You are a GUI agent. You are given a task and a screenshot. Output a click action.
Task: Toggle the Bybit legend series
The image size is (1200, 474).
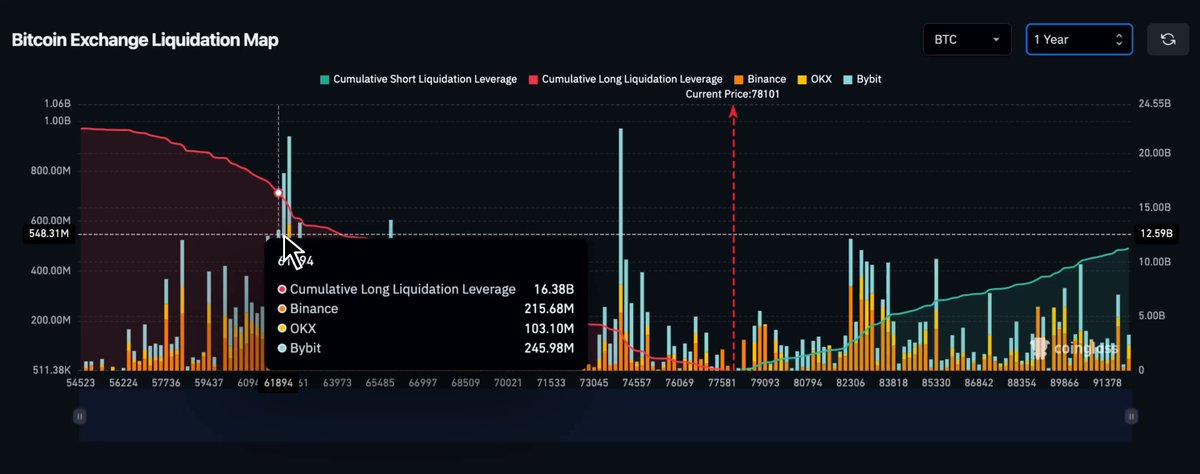click(x=862, y=78)
